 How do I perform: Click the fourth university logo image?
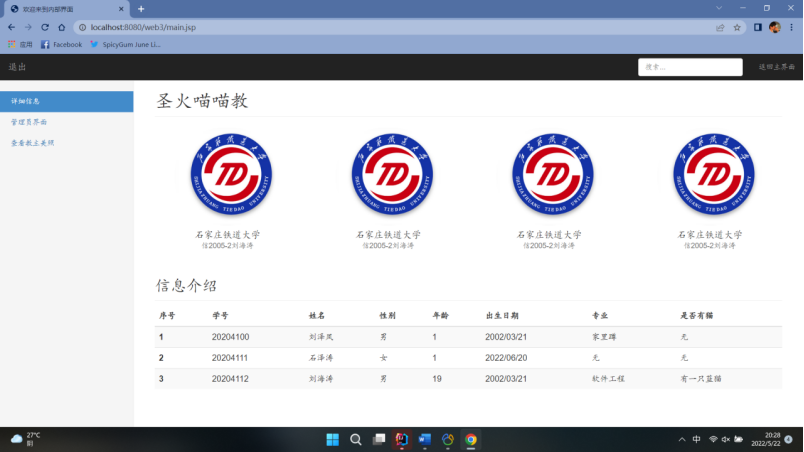pyautogui.click(x=714, y=174)
